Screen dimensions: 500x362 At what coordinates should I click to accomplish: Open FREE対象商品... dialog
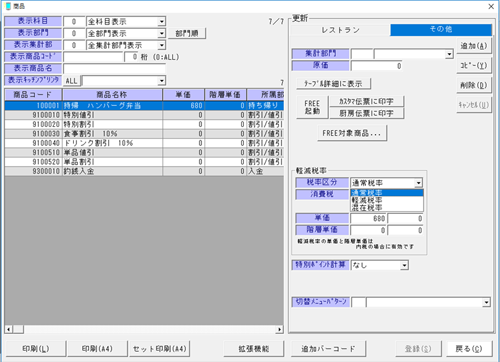click(352, 133)
